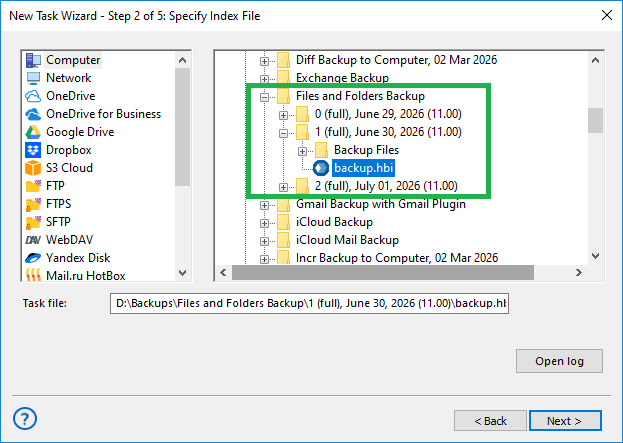The height and width of the screenshot is (443, 623).
Task: Expand 0 (full), June 29, 2026 node
Action: [x=283, y=115]
